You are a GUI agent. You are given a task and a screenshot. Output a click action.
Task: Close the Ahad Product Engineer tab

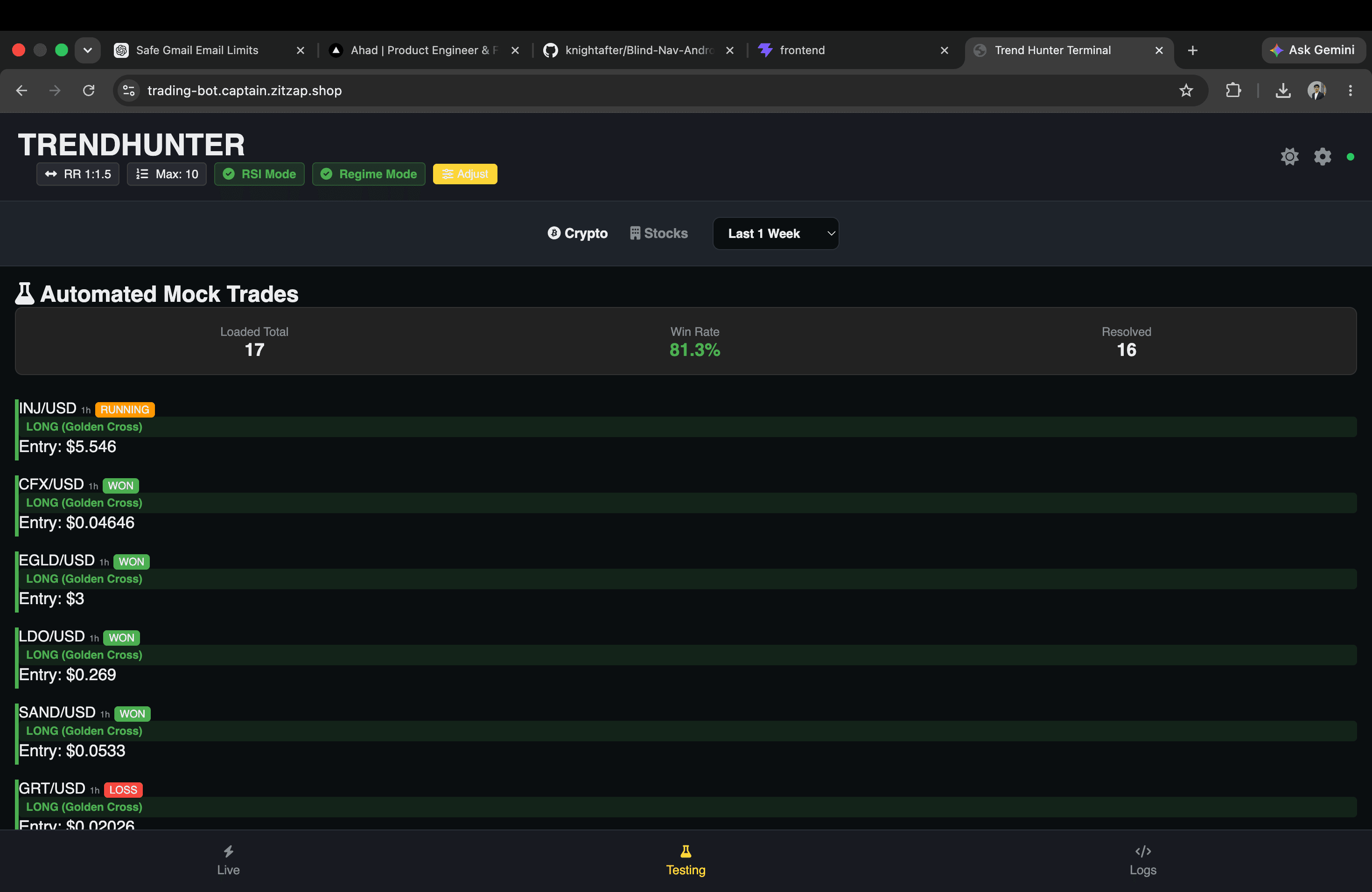coord(515,51)
